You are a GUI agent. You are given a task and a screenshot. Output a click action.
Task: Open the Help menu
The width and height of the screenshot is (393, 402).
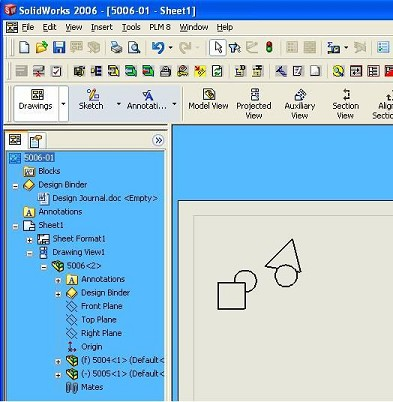pos(225,27)
